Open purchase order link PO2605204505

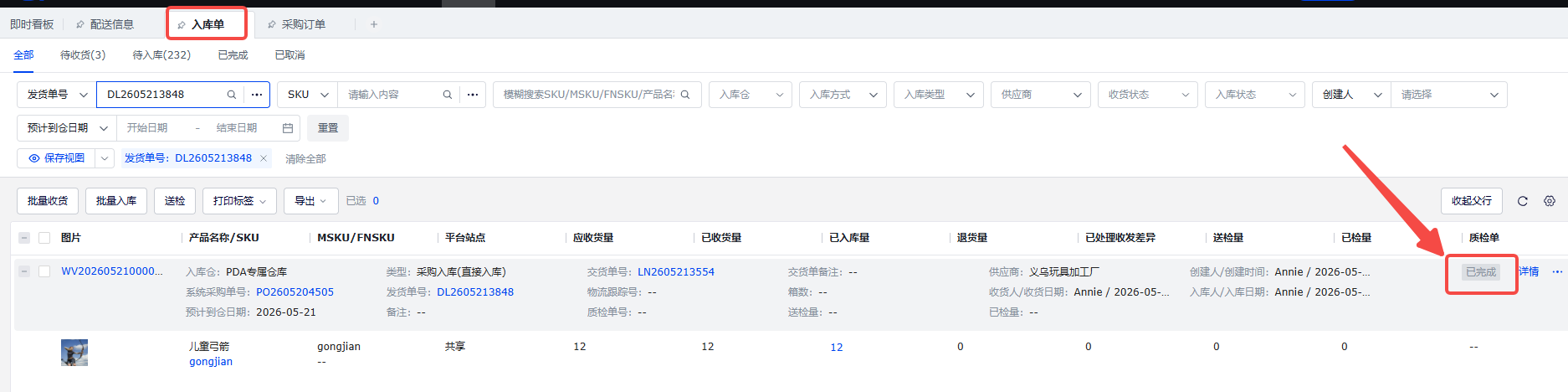pos(295,292)
